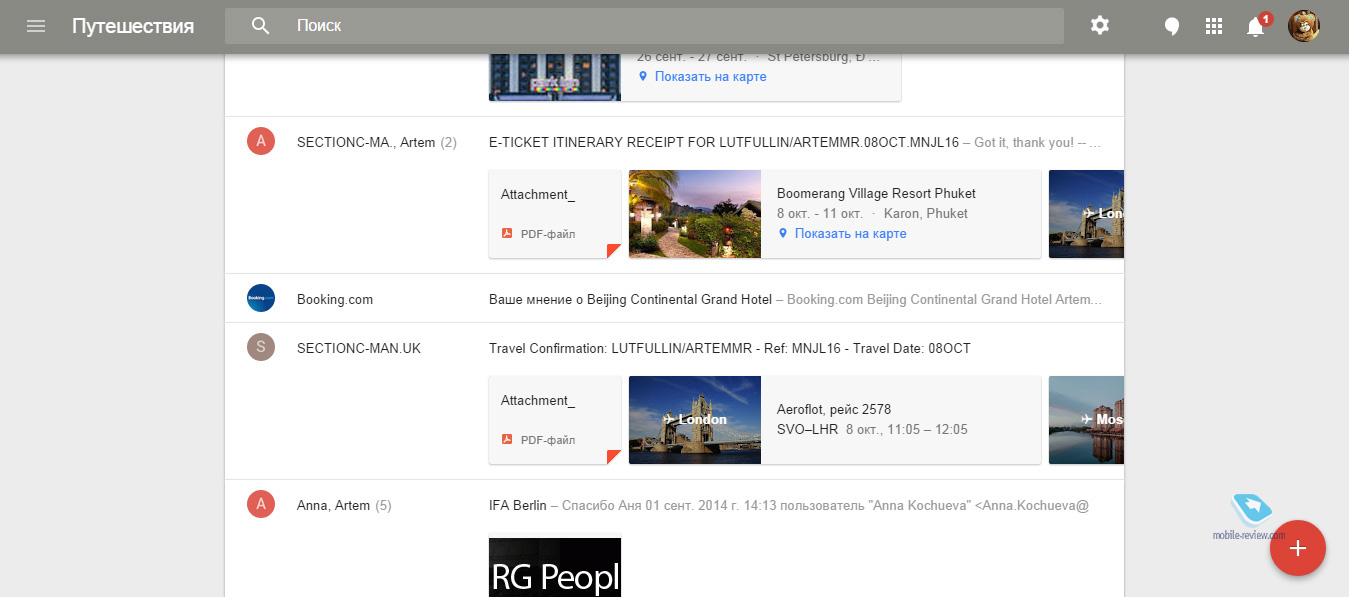Screen dimensions: 1349x597
Task: Open the RG People thumbnail under IFA Berlin
Action: coord(555,567)
